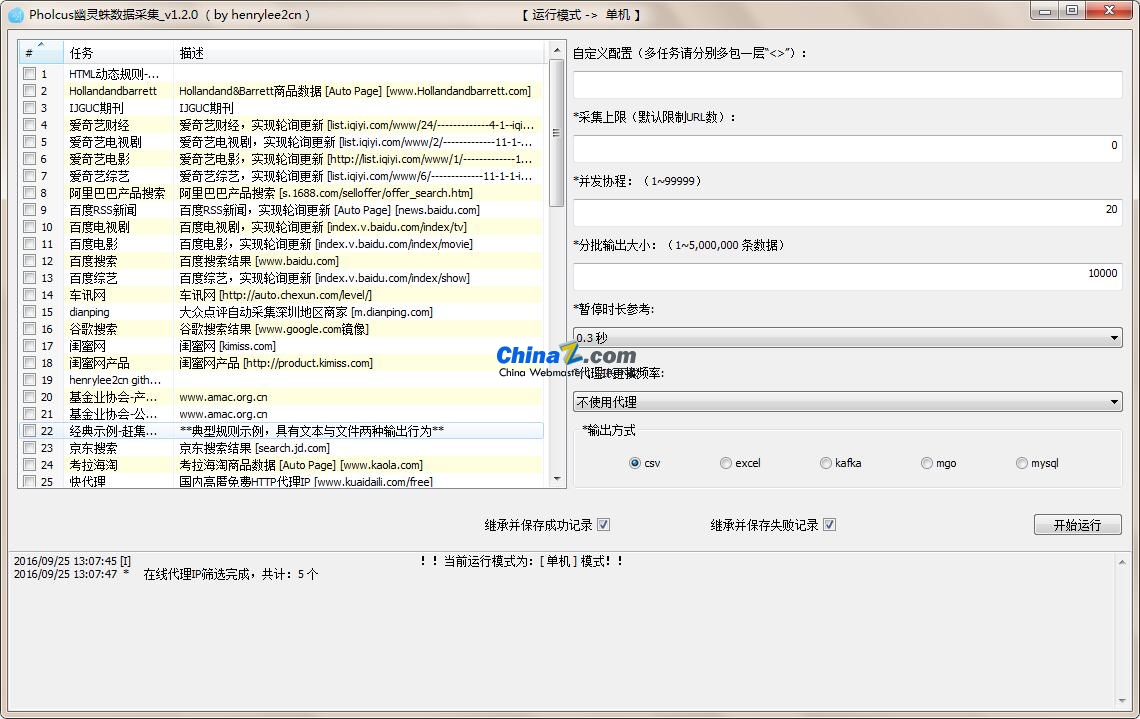
Task: Select the 百度RSS新闻 task row
Action: [281, 209]
